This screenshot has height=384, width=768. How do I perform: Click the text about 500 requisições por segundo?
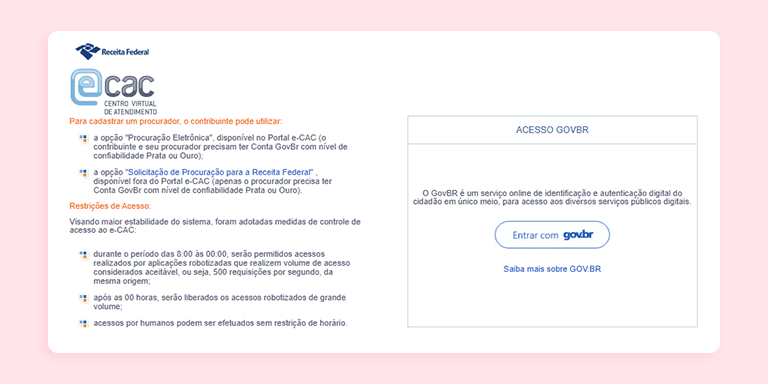pyautogui.click(x=221, y=268)
